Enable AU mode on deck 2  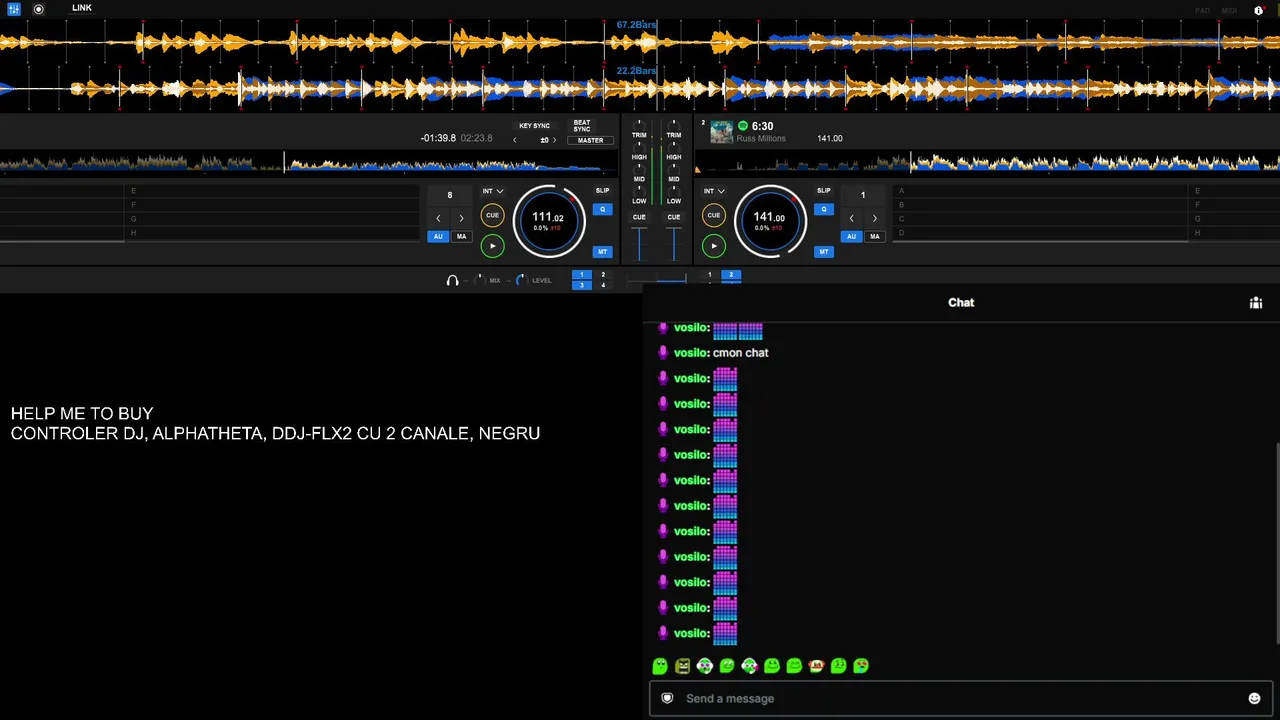[851, 237]
